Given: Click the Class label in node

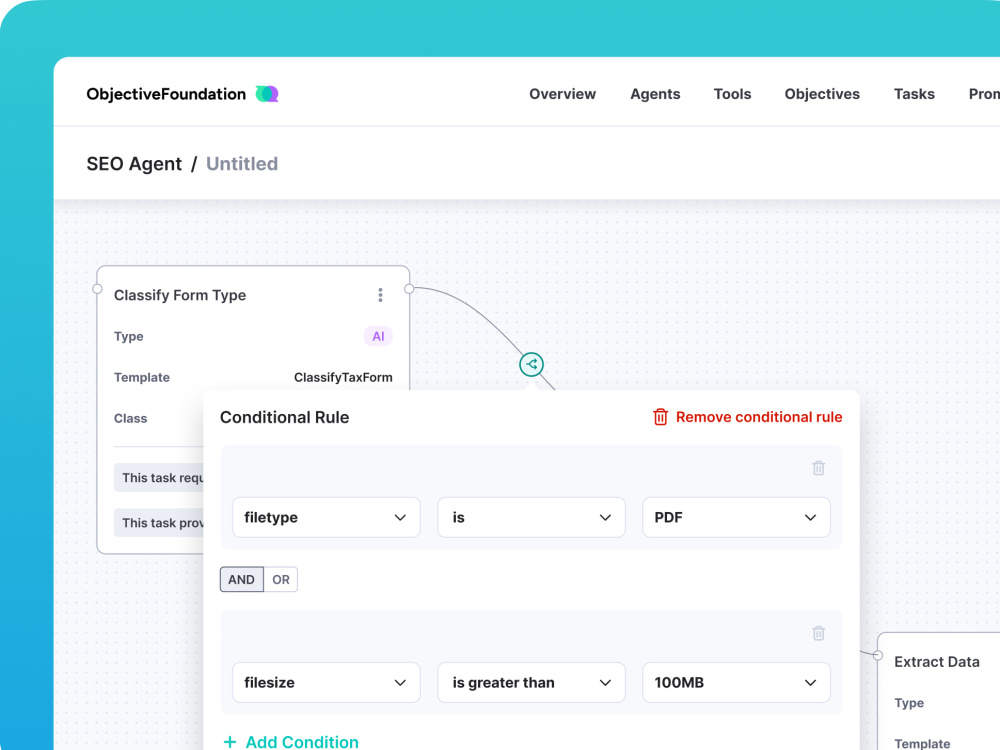Looking at the screenshot, I should pyautogui.click(x=131, y=418).
